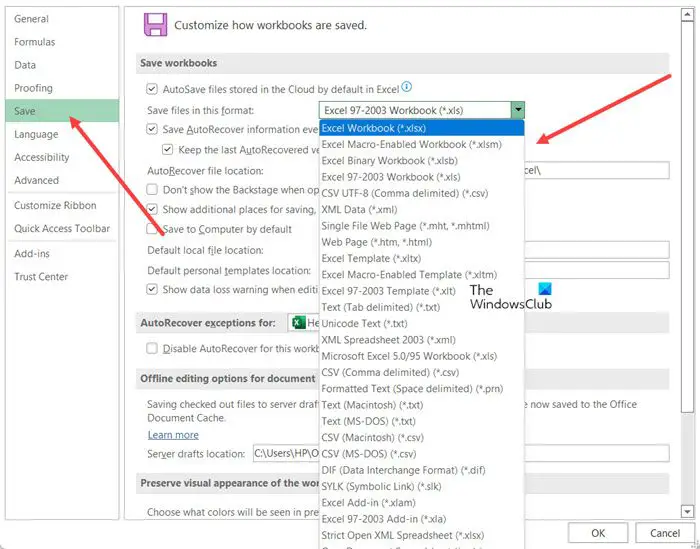Toggle Keep the last AutoRecovered version checkbox
The image size is (700, 549).
pos(167,150)
